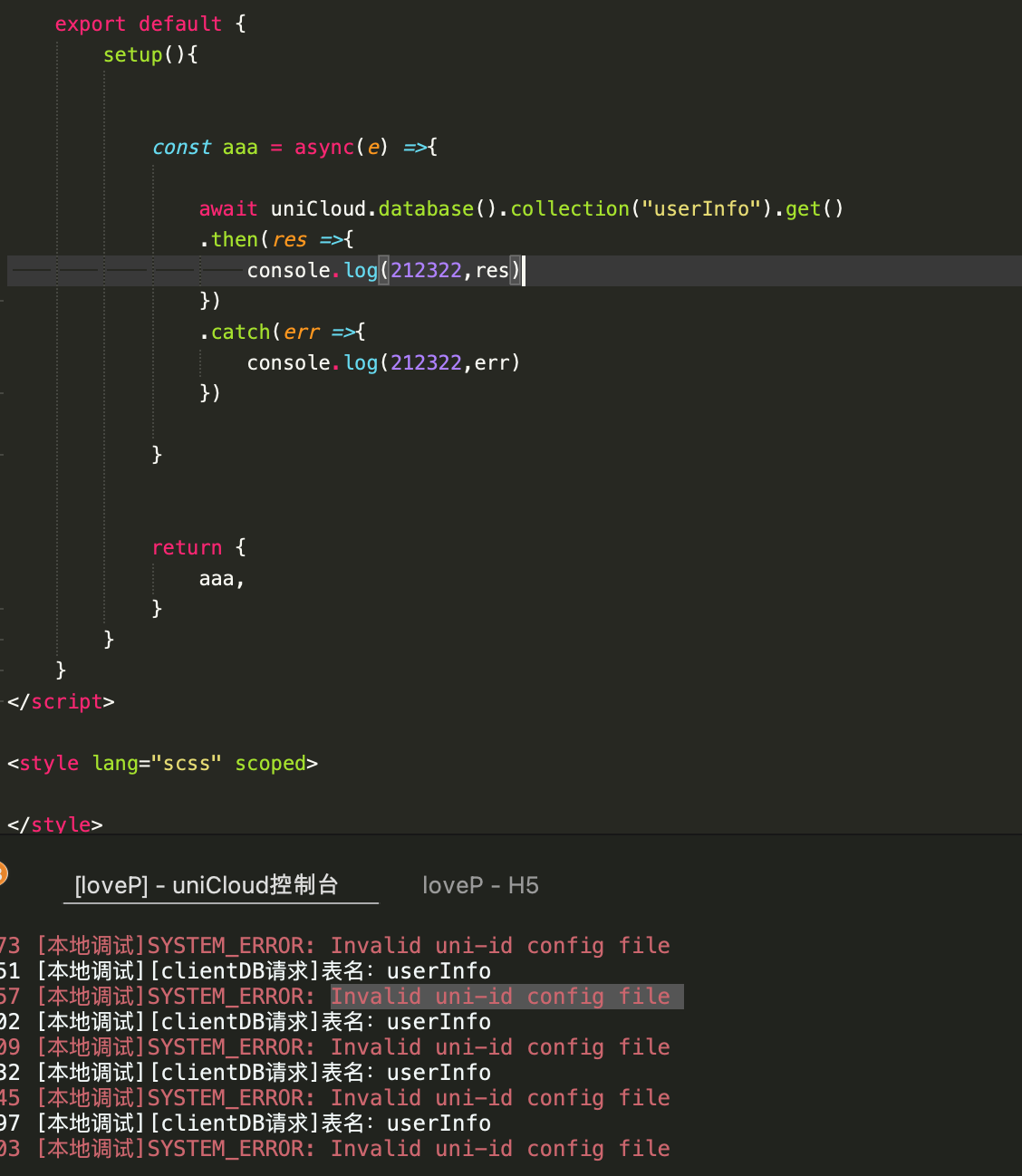Image resolution: width=1022 pixels, height=1176 pixels.
Task: Click the 'await' keyword
Action: 228,209
